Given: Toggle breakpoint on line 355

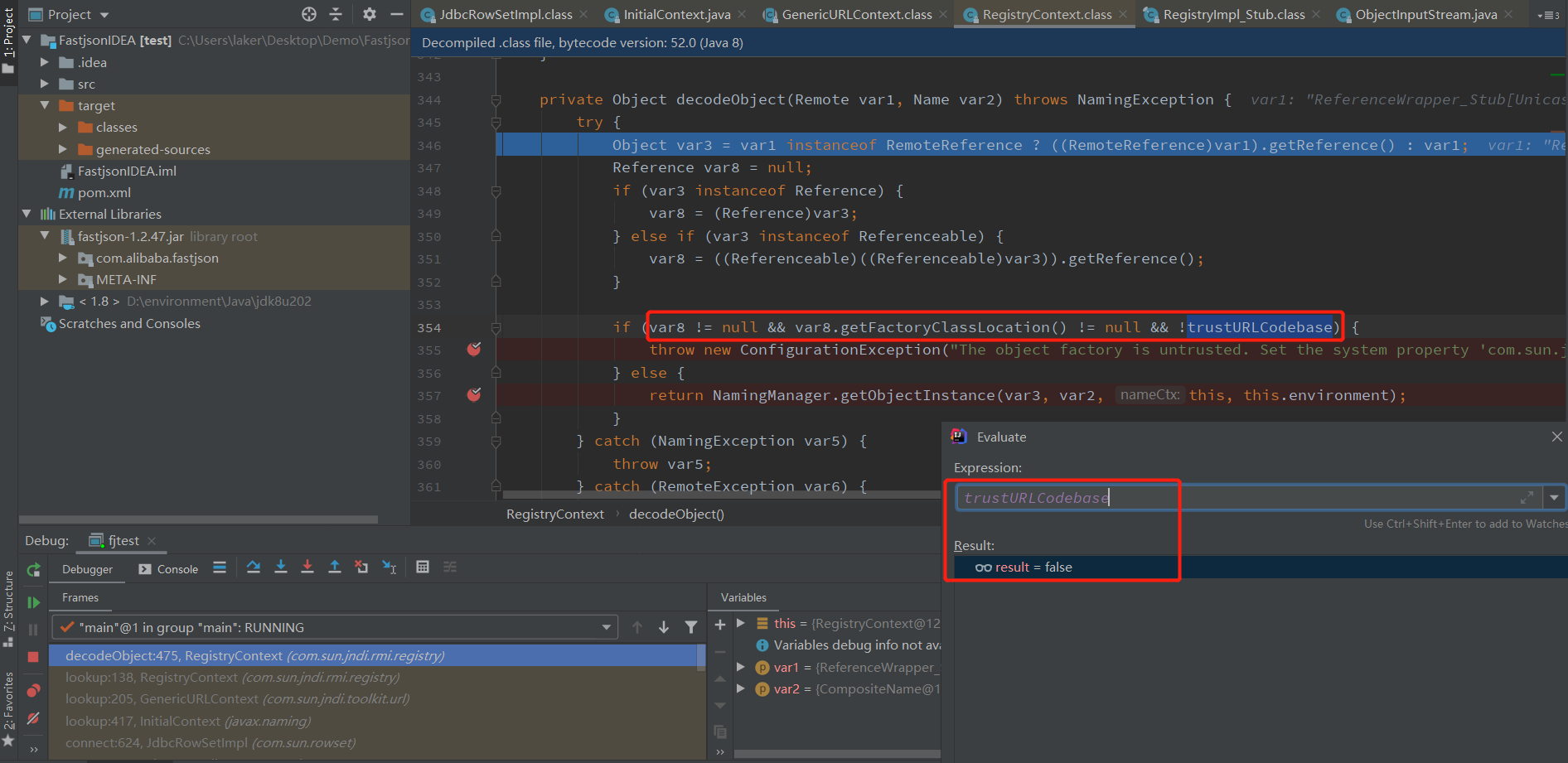Looking at the screenshot, I should tap(474, 349).
